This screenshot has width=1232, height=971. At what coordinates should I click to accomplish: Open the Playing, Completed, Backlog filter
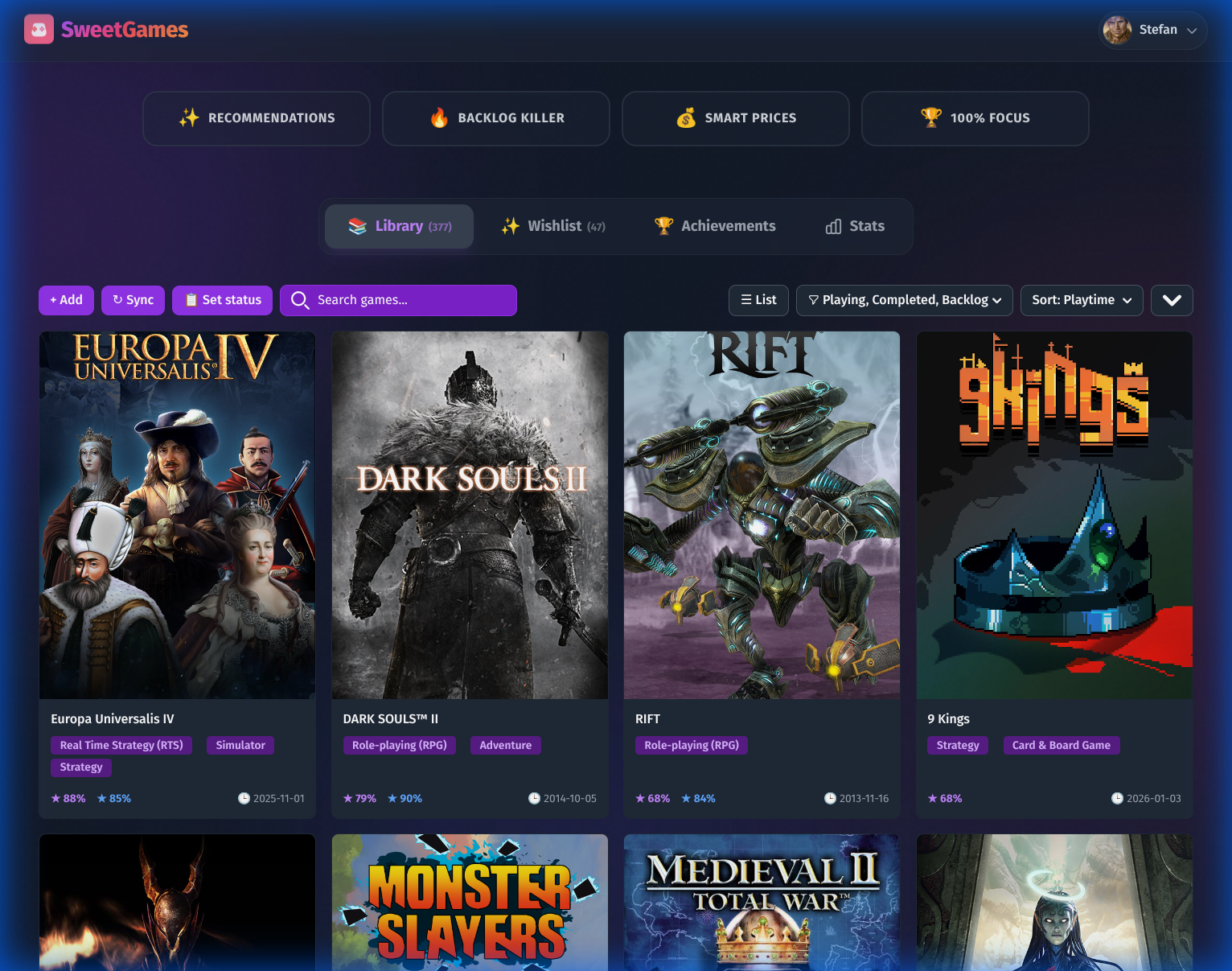pyautogui.click(x=903, y=300)
